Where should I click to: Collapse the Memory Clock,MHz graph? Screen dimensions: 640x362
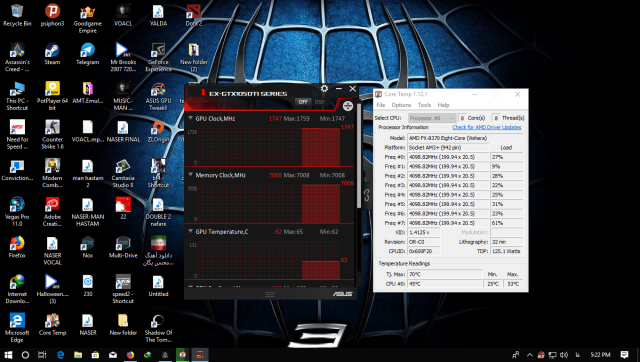pyautogui.click(x=190, y=175)
